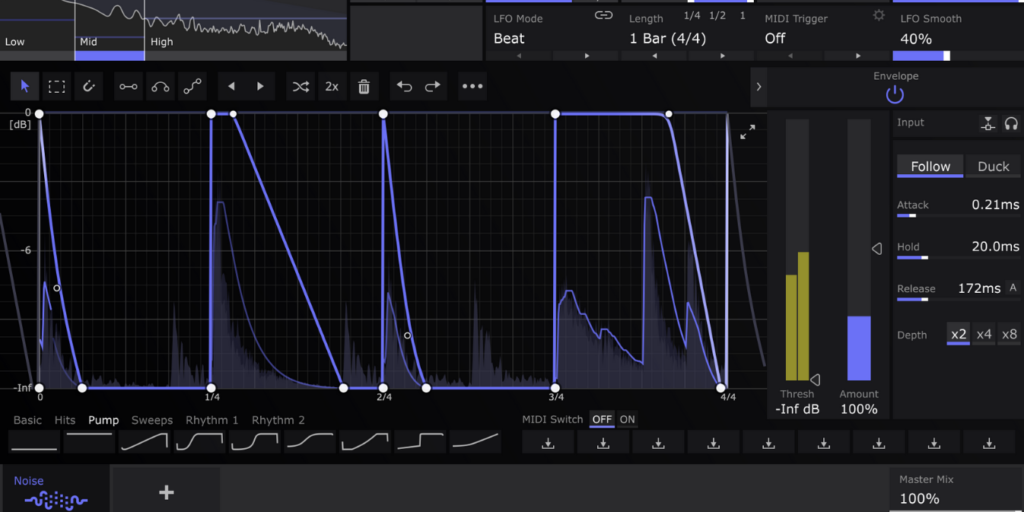The height and width of the screenshot is (512, 1024).
Task: Undo the last curve edit
Action: (x=404, y=86)
